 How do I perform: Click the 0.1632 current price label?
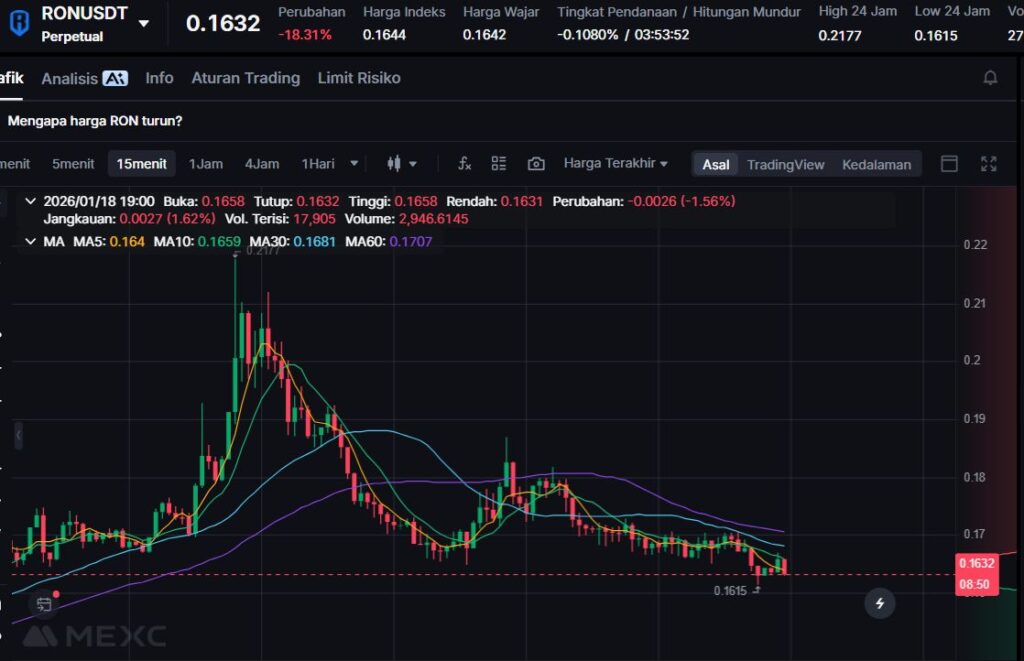[975, 563]
